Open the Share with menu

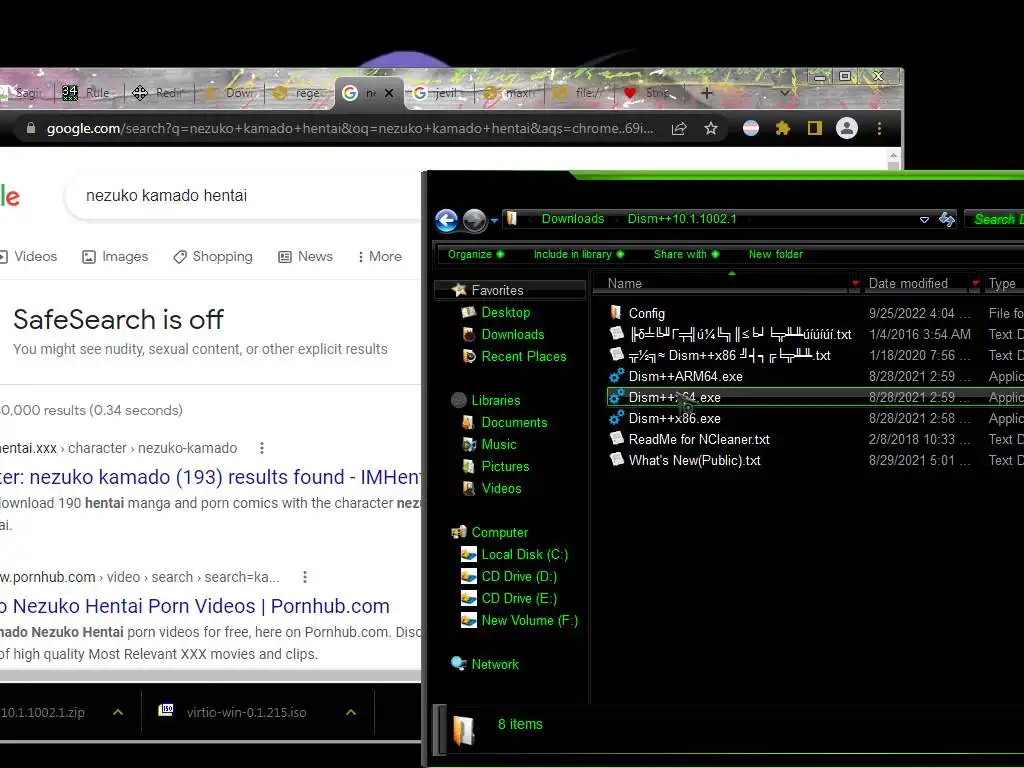point(686,254)
